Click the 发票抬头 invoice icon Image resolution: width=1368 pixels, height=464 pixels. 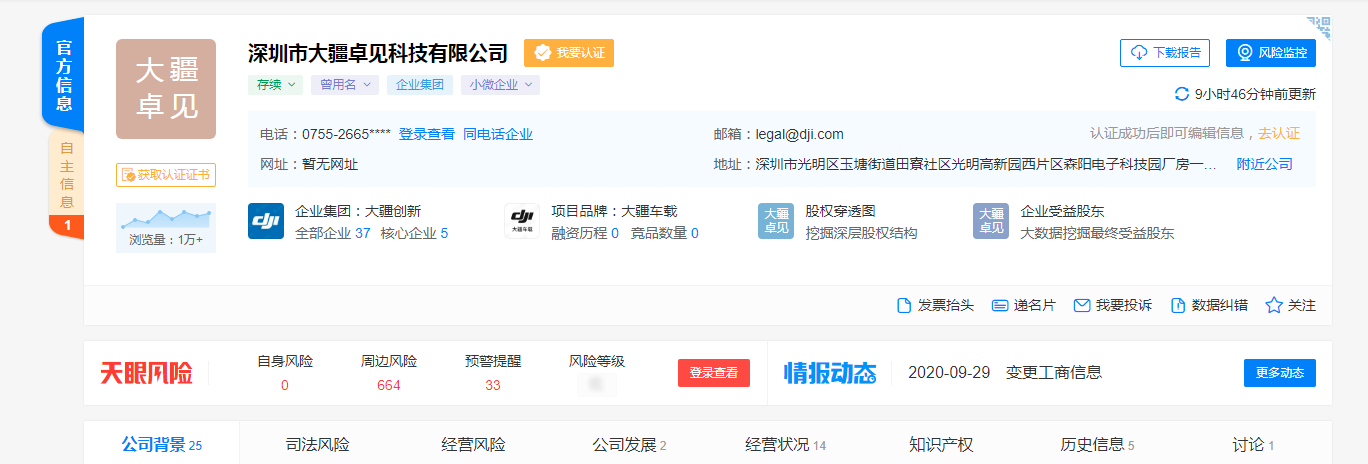[x=904, y=305]
